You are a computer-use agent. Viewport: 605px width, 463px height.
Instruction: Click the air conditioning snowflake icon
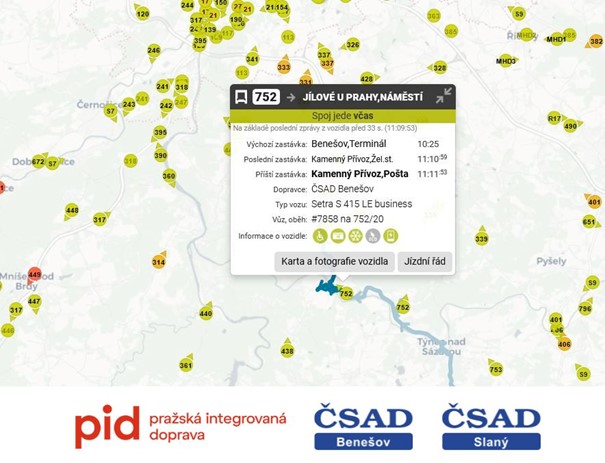point(355,236)
